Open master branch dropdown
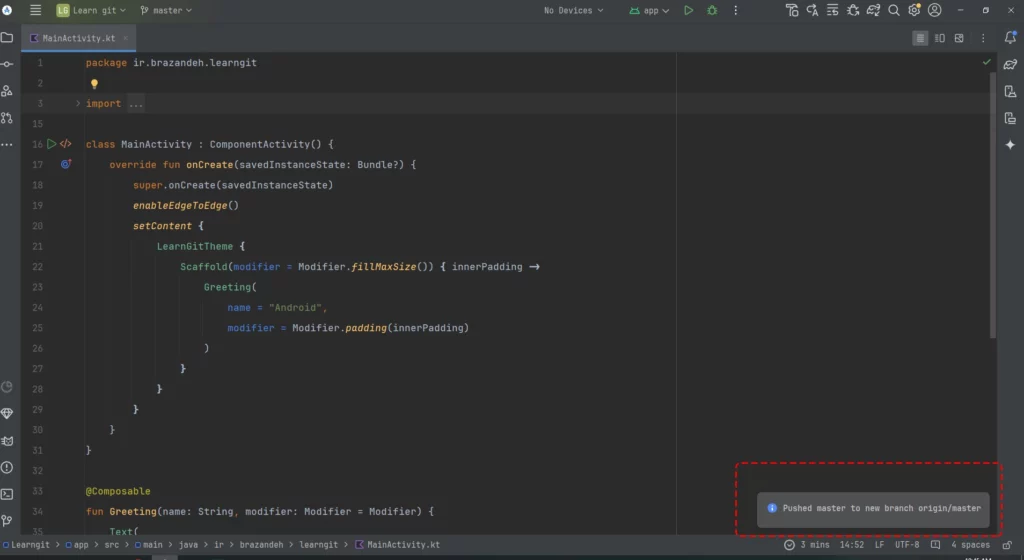Viewport: 1024px width, 560px height. point(166,10)
